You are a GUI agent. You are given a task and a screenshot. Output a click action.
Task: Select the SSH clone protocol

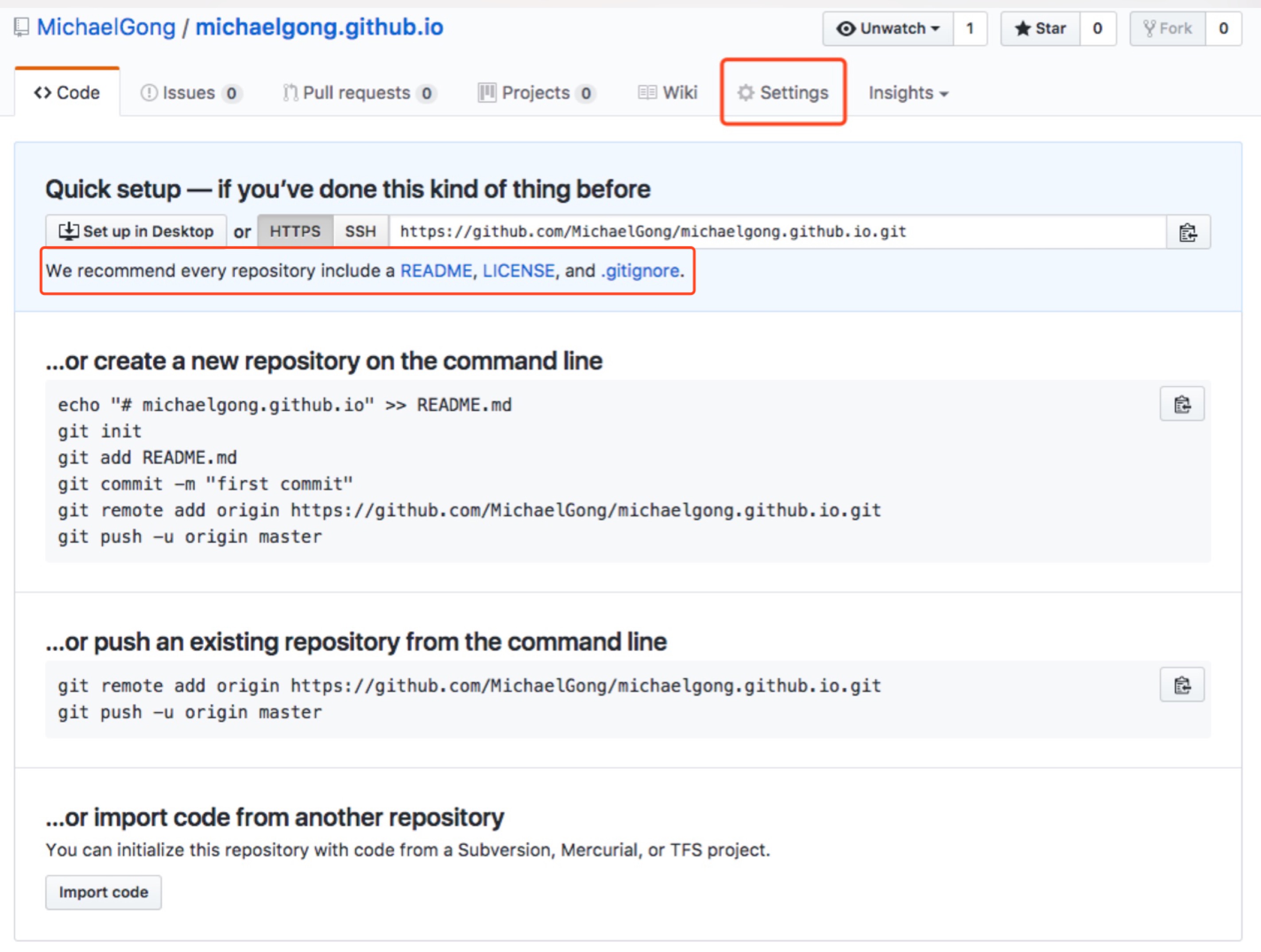tap(361, 232)
